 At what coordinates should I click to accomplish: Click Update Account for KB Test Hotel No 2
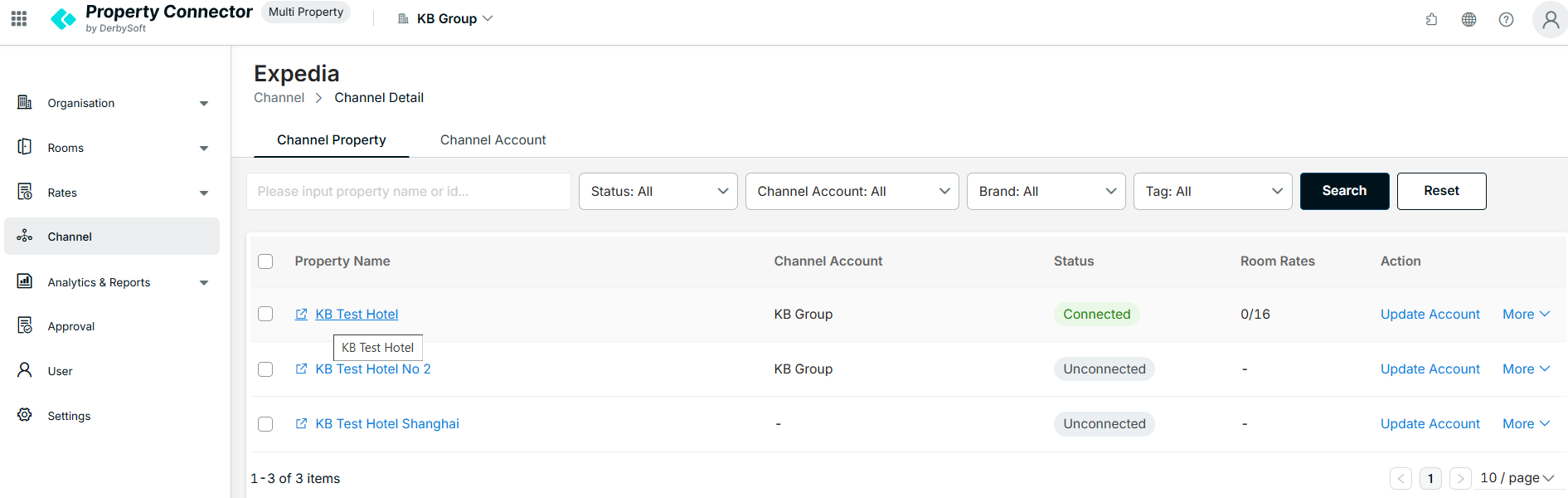[1430, 369]
